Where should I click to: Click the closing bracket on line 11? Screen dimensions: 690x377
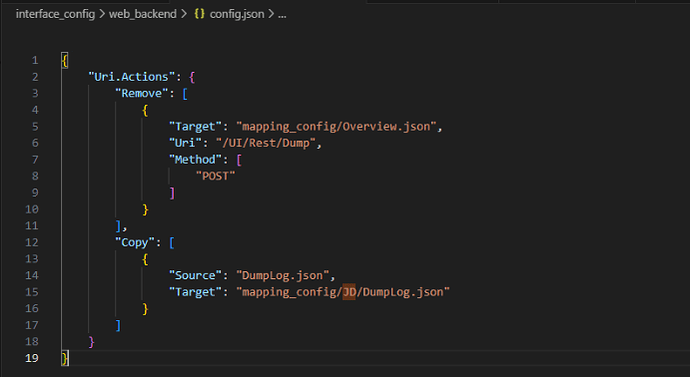(118, 226)
